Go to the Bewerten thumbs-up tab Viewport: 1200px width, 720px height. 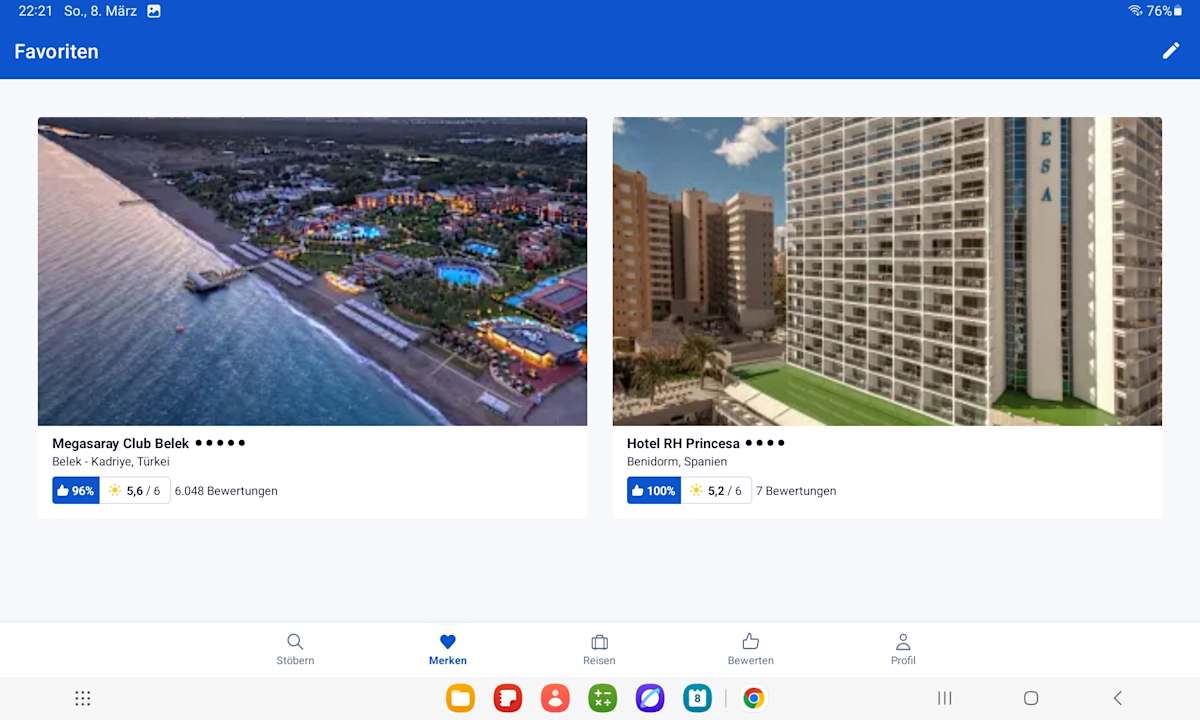[x=750, y=649]
